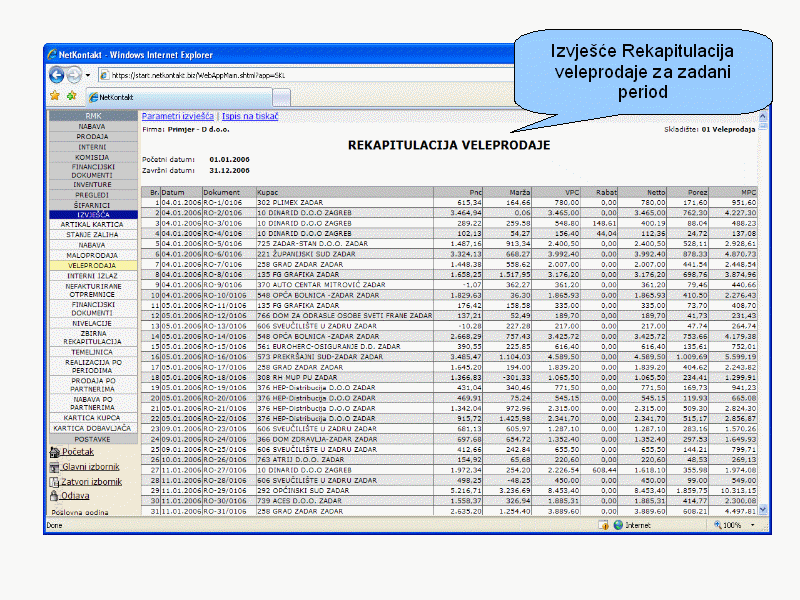Open the recent pages dropdown arrow
The width and height of the screenshot is (800, 600).
click(88, 75)
